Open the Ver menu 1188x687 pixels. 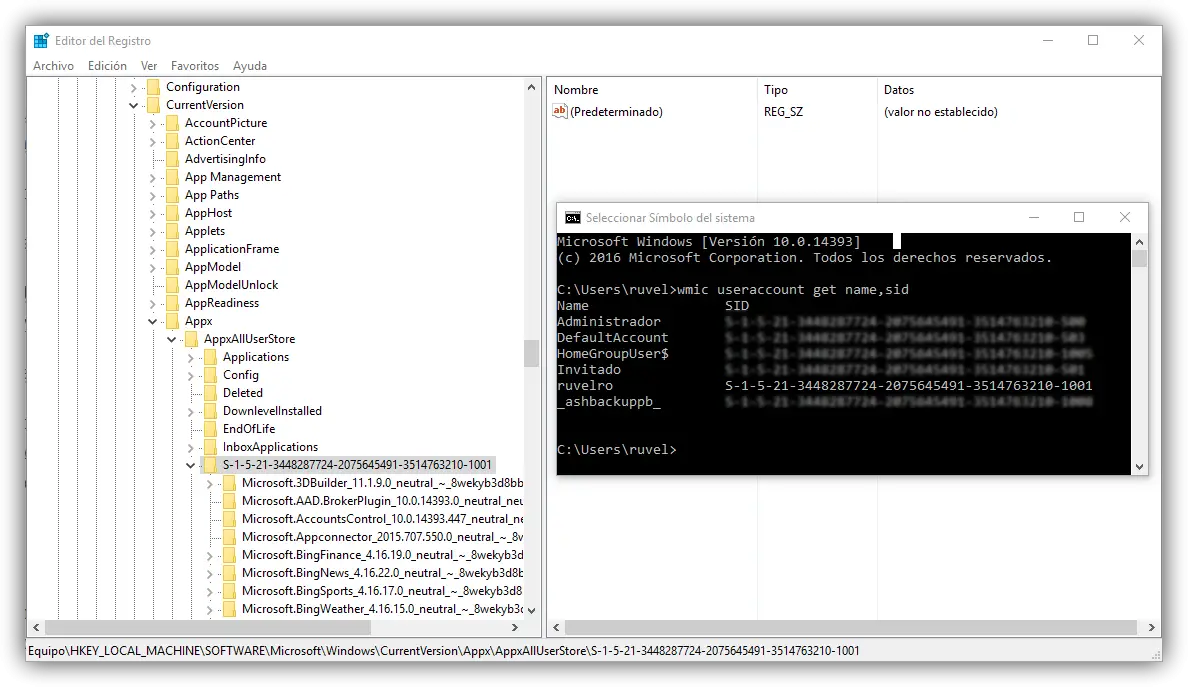(x=148, y=66)
